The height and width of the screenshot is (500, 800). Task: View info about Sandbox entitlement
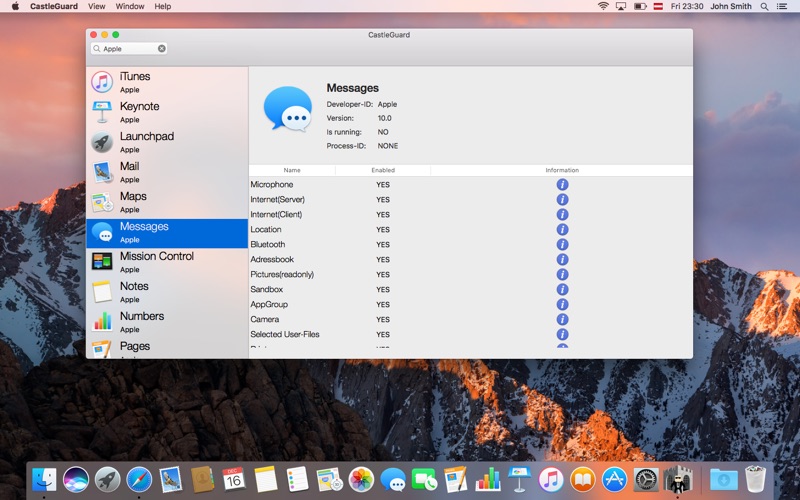pyautogui.click(x=562, y=289)
